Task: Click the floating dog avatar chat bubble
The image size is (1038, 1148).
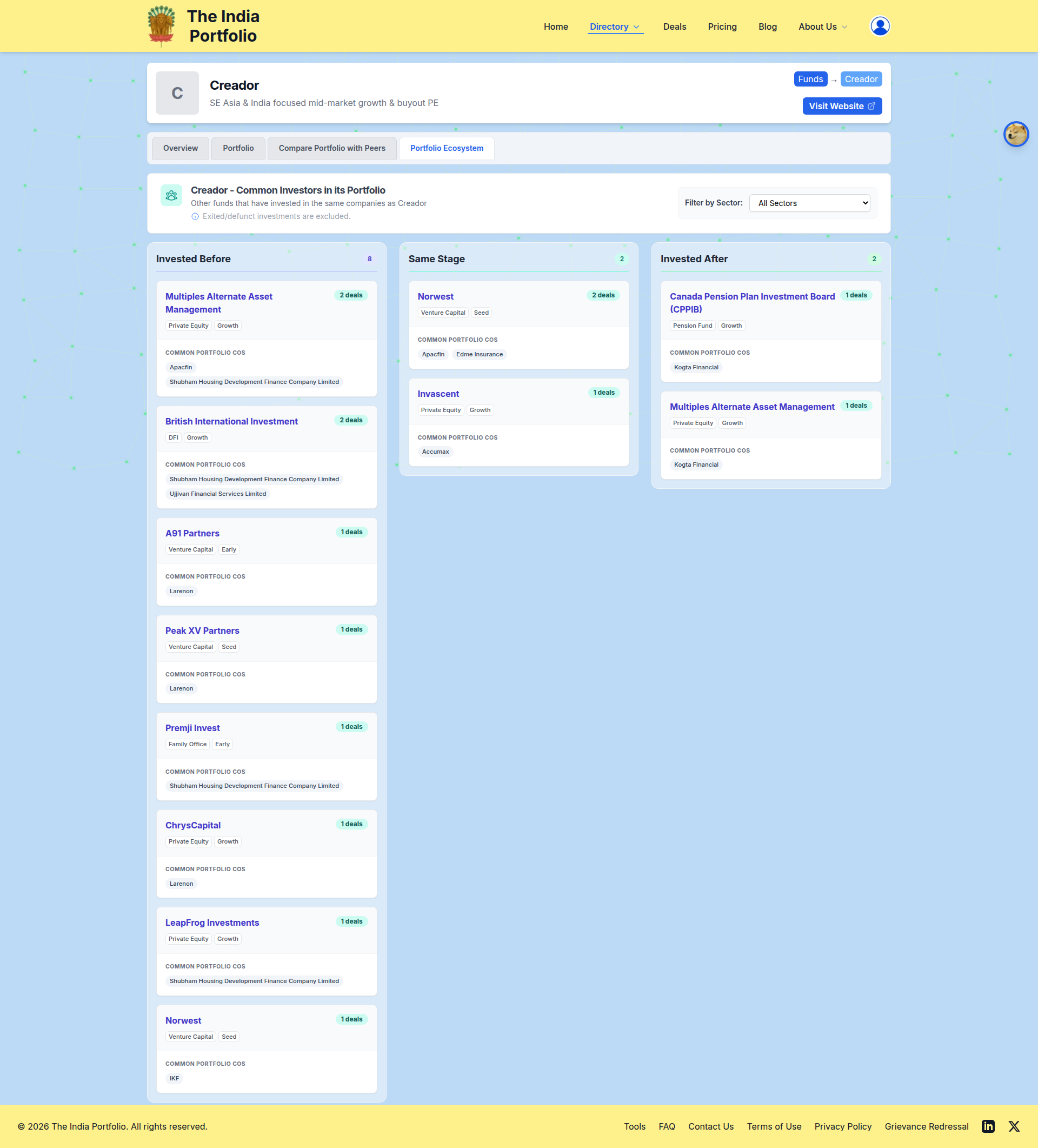Action: click(x=1016, y=135)
